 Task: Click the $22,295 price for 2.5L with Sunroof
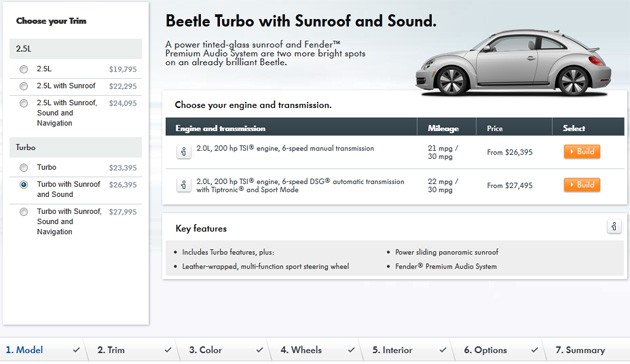pos(123,86)
